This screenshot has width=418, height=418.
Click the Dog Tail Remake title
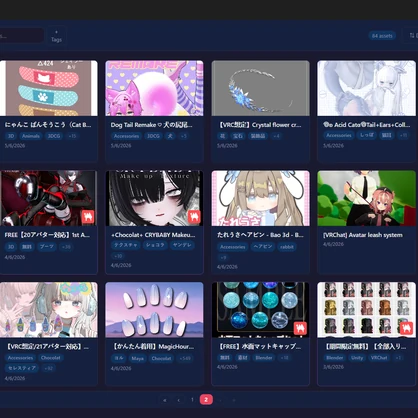151,125
